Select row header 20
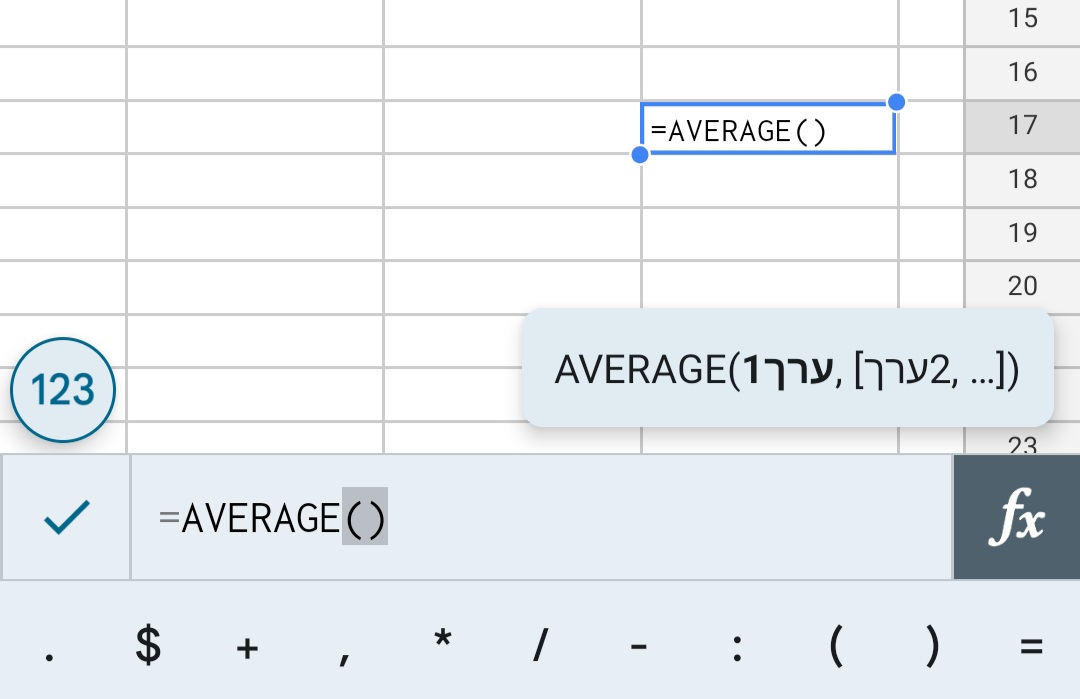This screenshot has height=699, width=1080. 1021,285
